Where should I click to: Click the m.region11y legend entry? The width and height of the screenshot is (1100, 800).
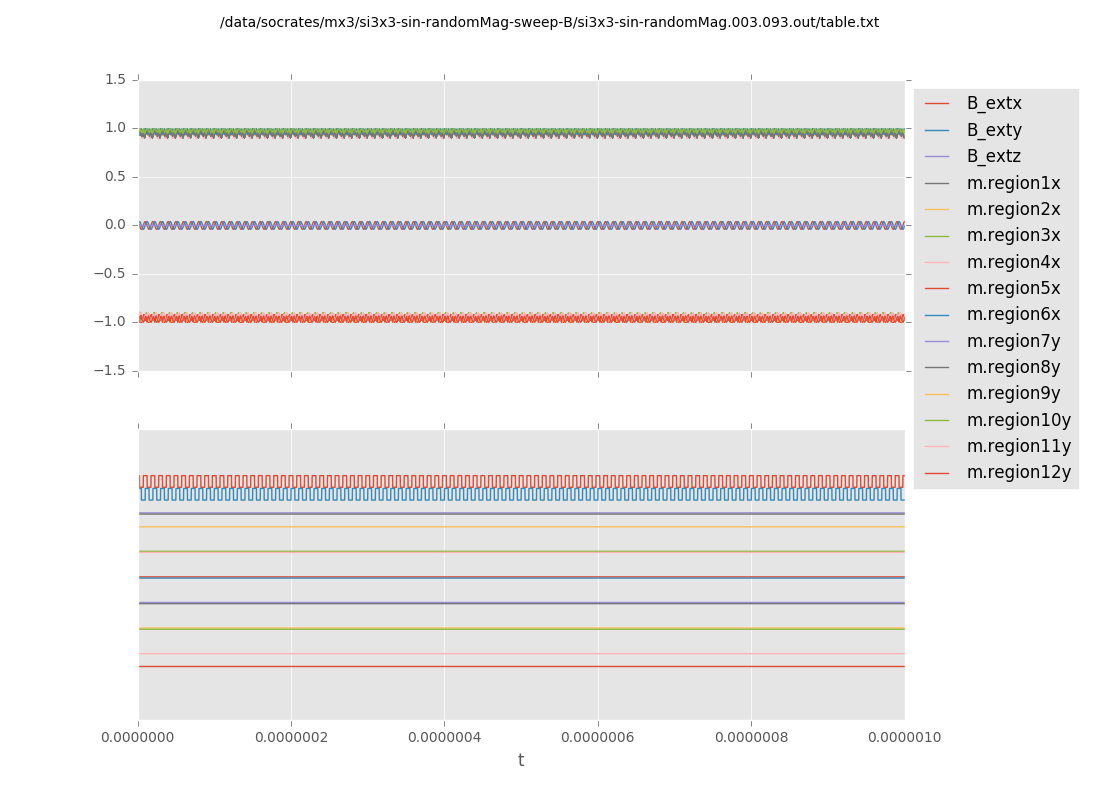1017,446
